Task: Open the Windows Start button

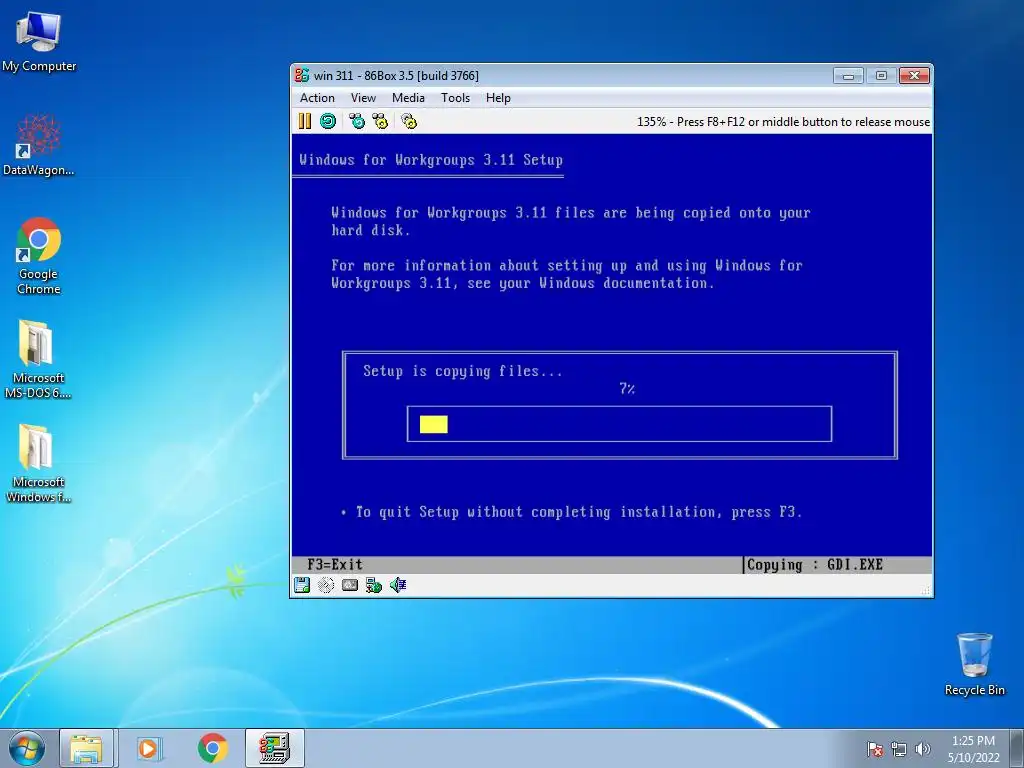Action: coord(27,748)
